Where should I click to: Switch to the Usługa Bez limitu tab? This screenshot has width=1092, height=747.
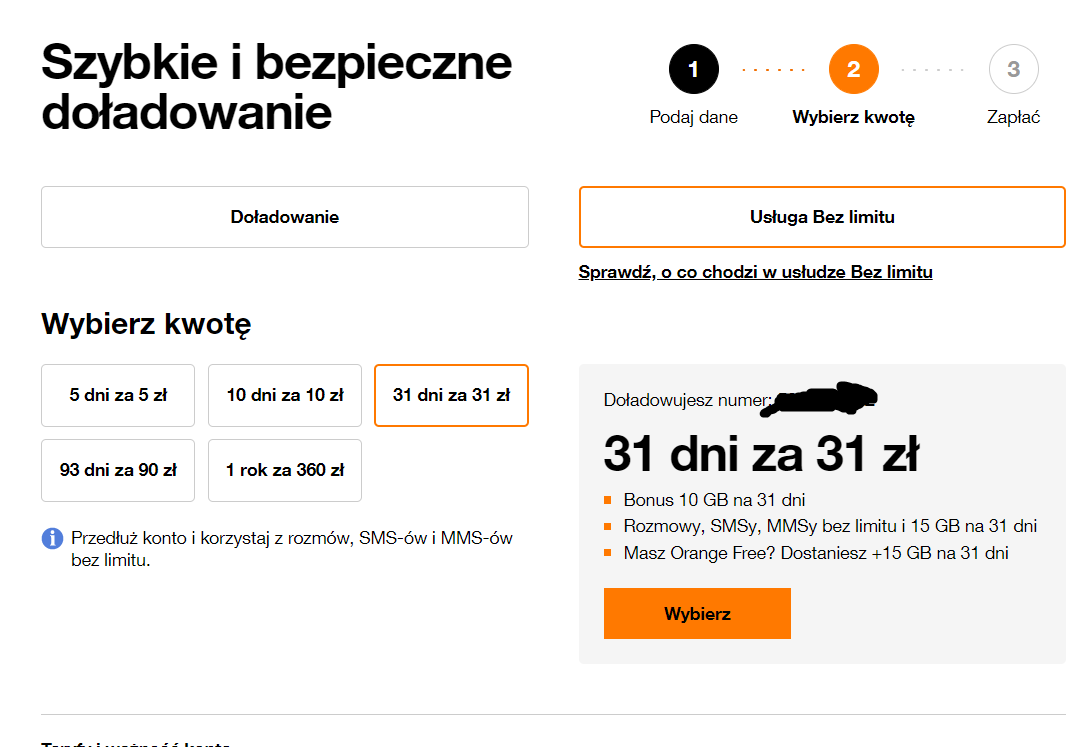point(822,217)
